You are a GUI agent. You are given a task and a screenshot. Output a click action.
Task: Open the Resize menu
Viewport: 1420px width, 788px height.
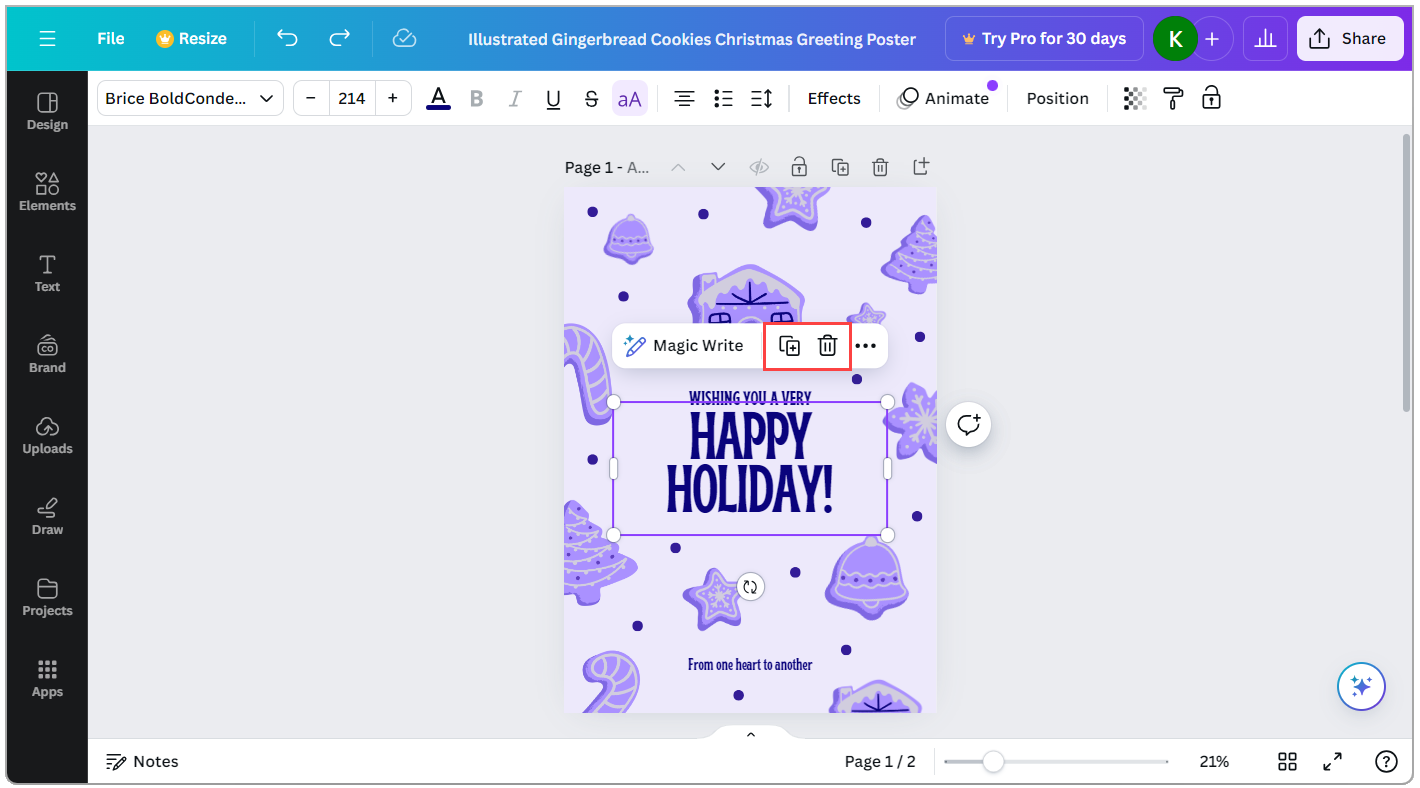point(191,38)
